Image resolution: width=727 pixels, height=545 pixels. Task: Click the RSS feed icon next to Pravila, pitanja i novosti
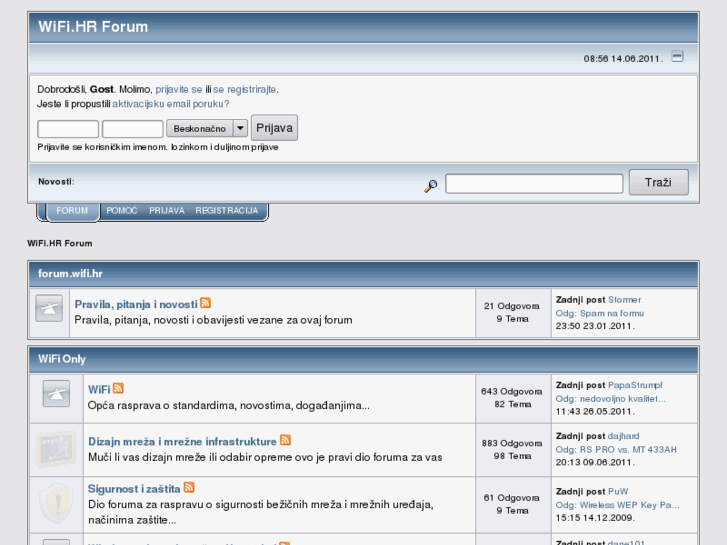tap(205, 303)
